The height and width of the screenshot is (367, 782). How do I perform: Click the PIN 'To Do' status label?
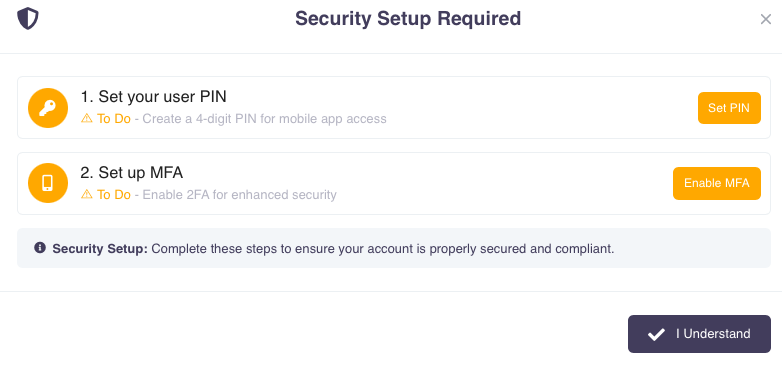(114, 119)
